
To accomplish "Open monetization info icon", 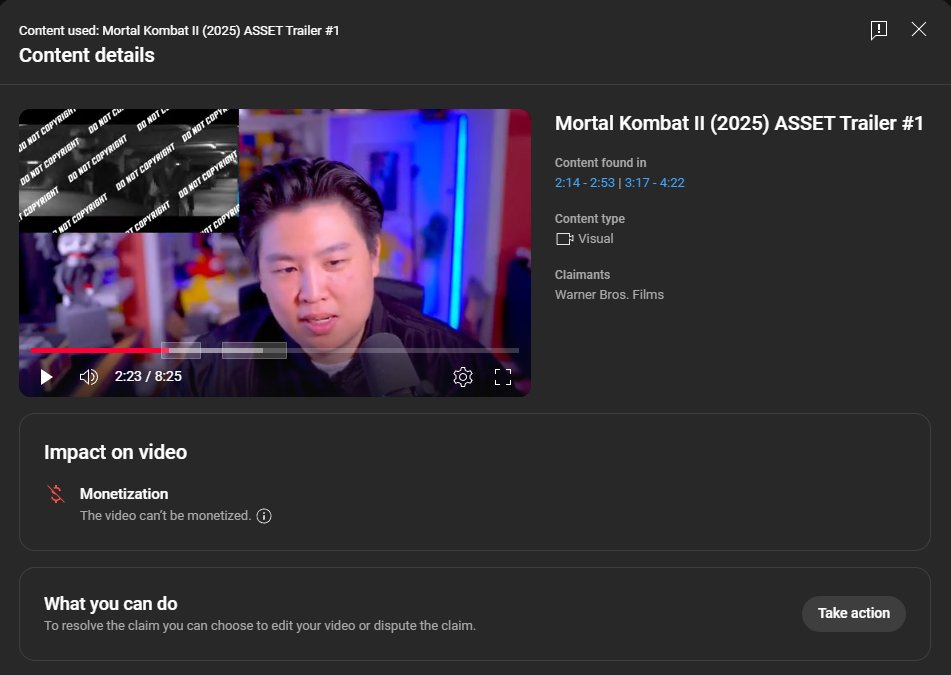I will click(x=264, y=516).
